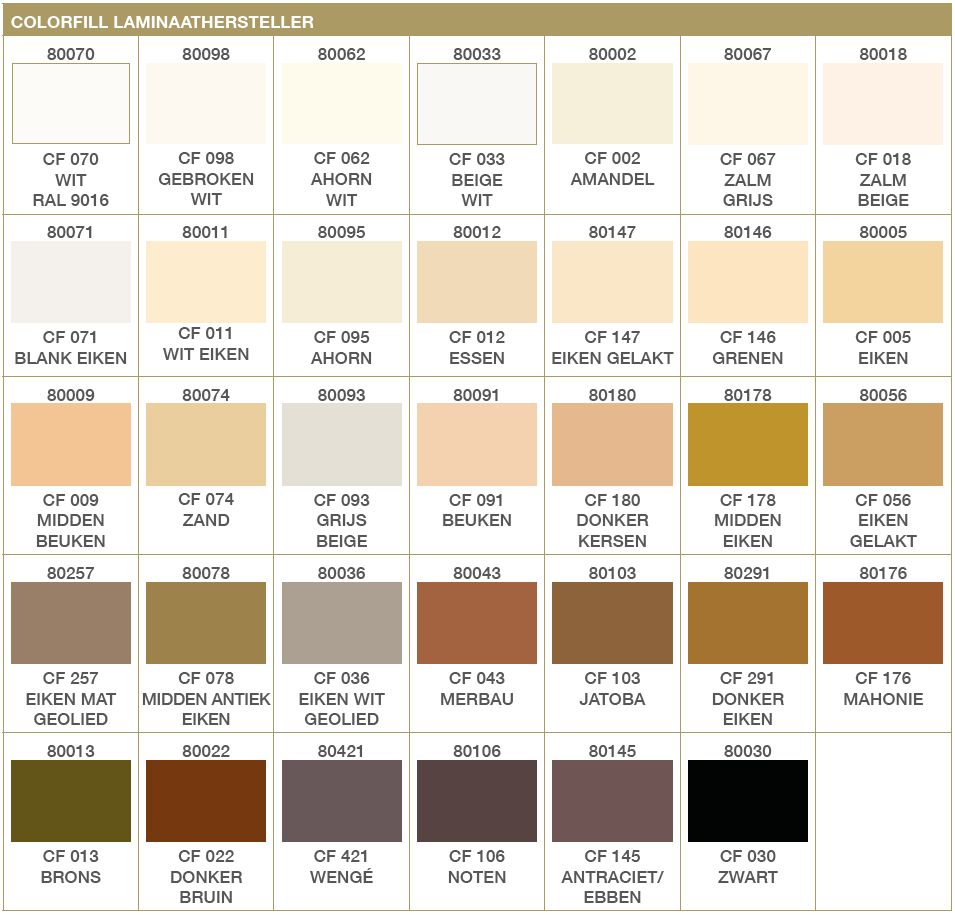The image size is (955, 915).
Task: Click article number 80421
Action: coord(342,751)
